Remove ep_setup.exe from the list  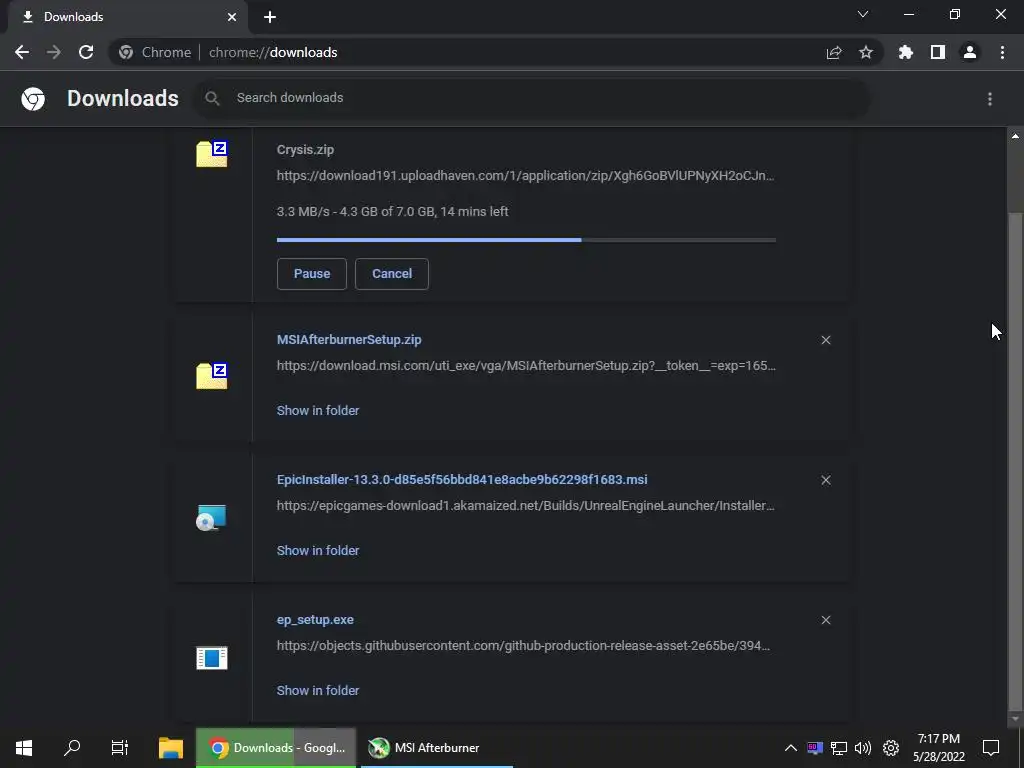point(826,620)
